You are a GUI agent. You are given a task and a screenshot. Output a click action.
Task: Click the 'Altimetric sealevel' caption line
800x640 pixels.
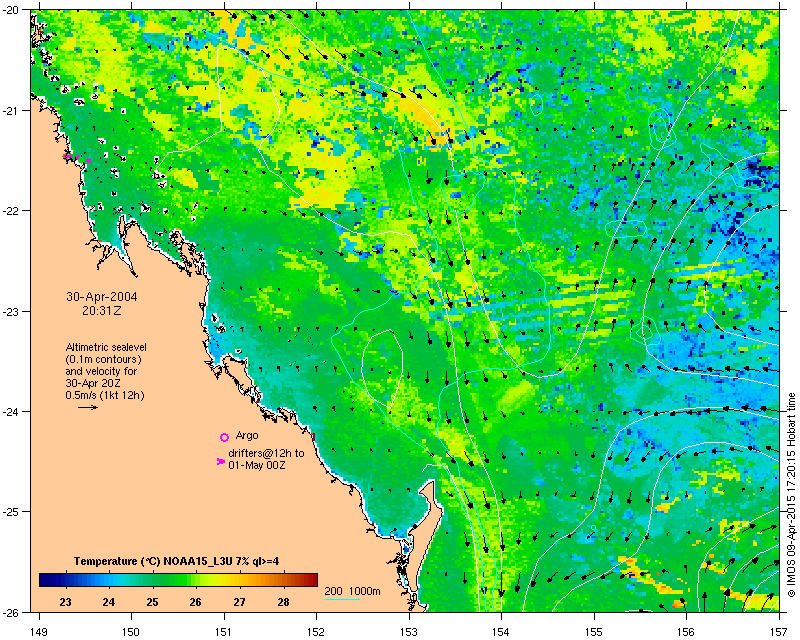point(106,347)
